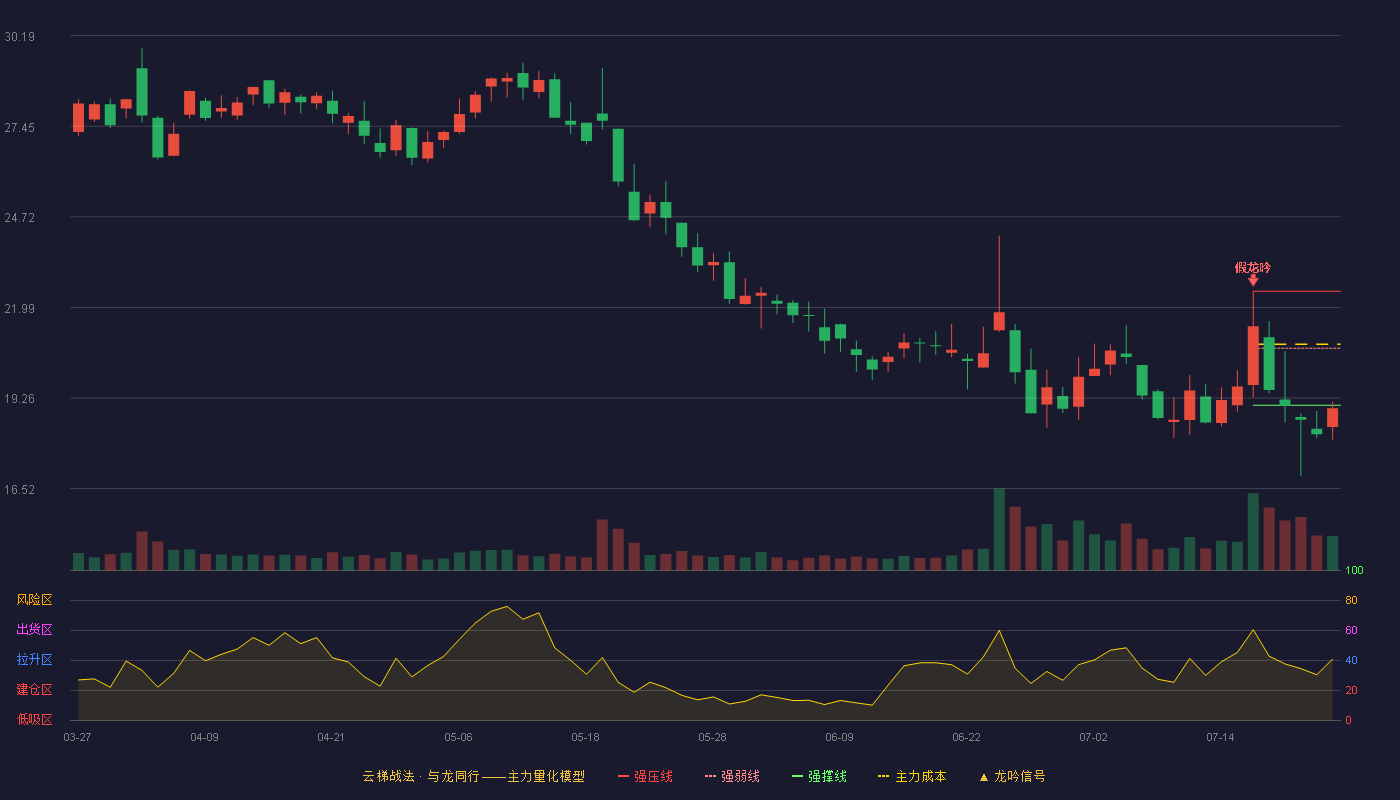Click the yellow dashed 主力成本 line on chart

(1299, 344)
